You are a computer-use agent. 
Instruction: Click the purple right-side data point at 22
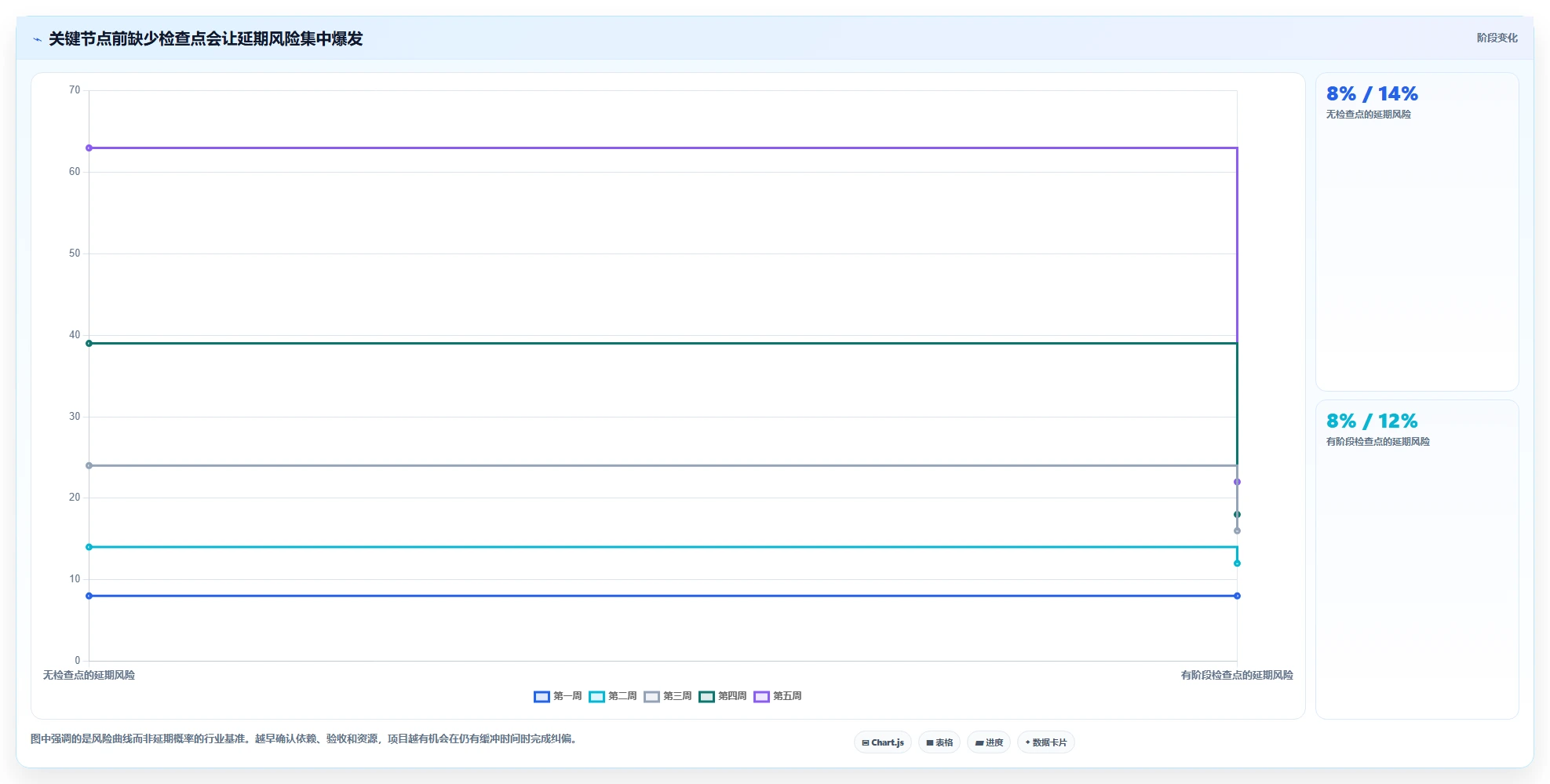1237,482
